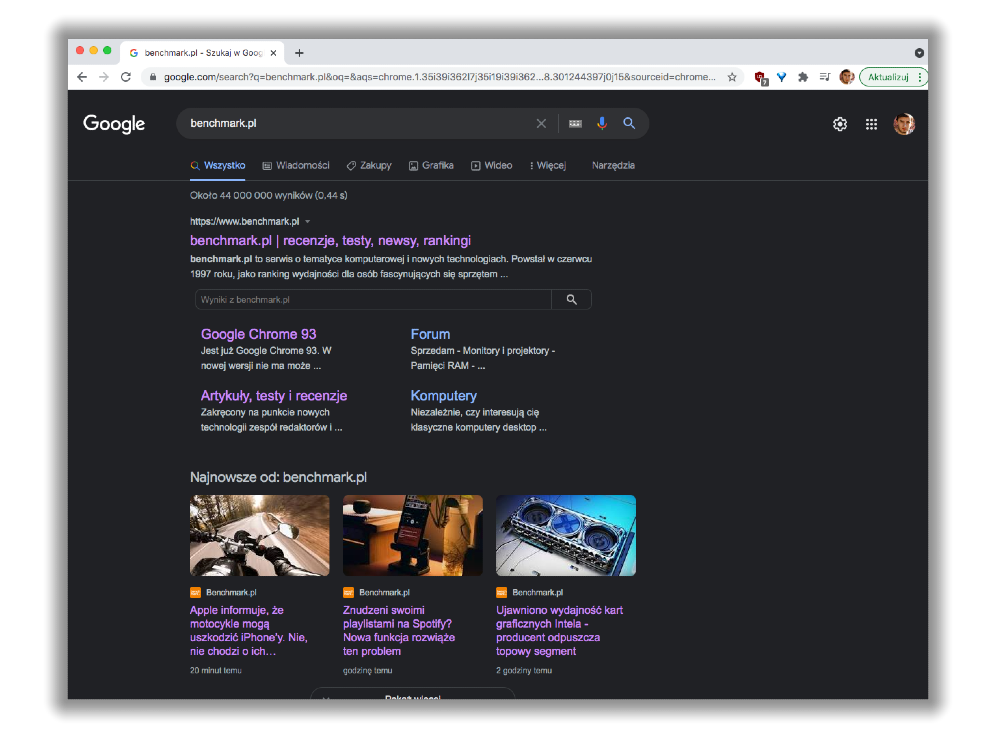This screenshot has height=733, width=1000.
Task: Click the browser forward arrow
Action: pos(104,77)
